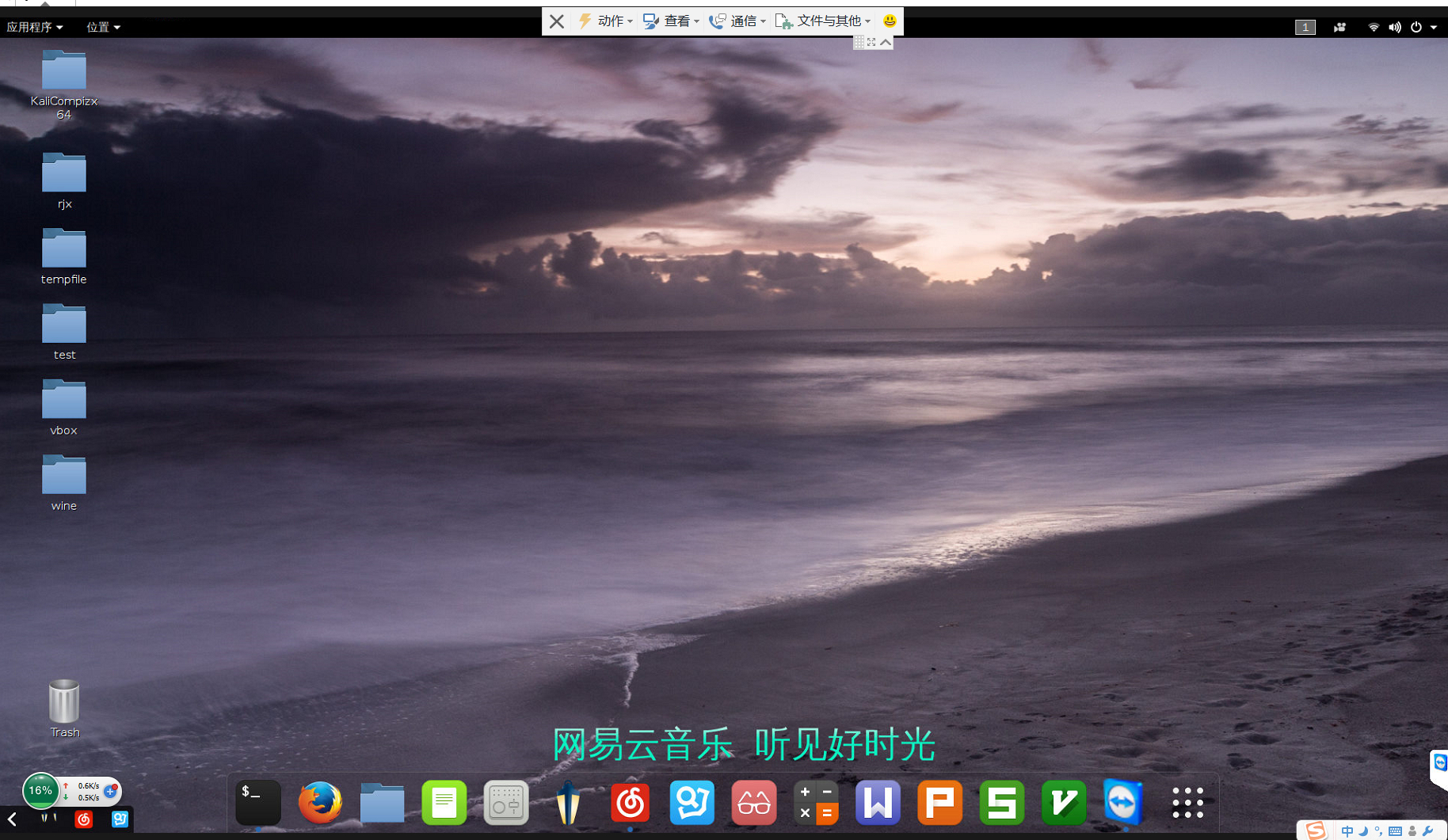Screen dimensions: 1448x840
Task: Toggle Sogou punctuation mode
Action: click(x=1379, y=831)
